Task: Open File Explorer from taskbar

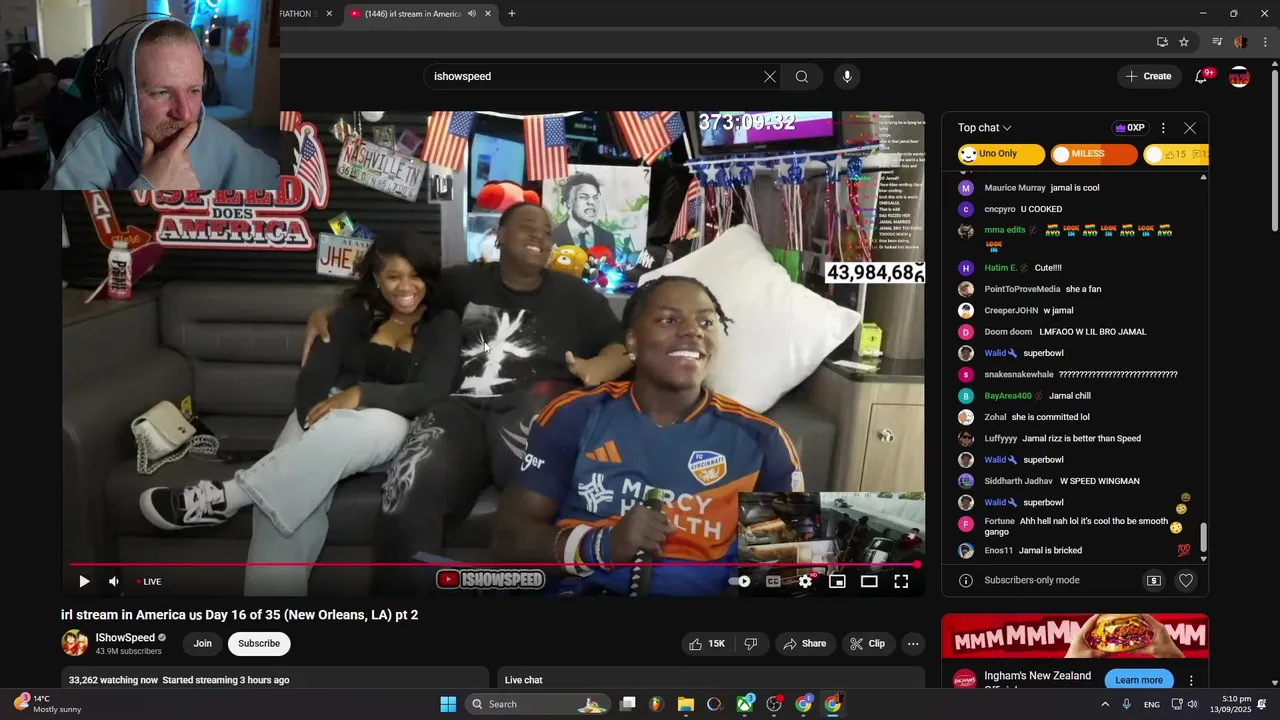Action: click(x=685, y=704)
